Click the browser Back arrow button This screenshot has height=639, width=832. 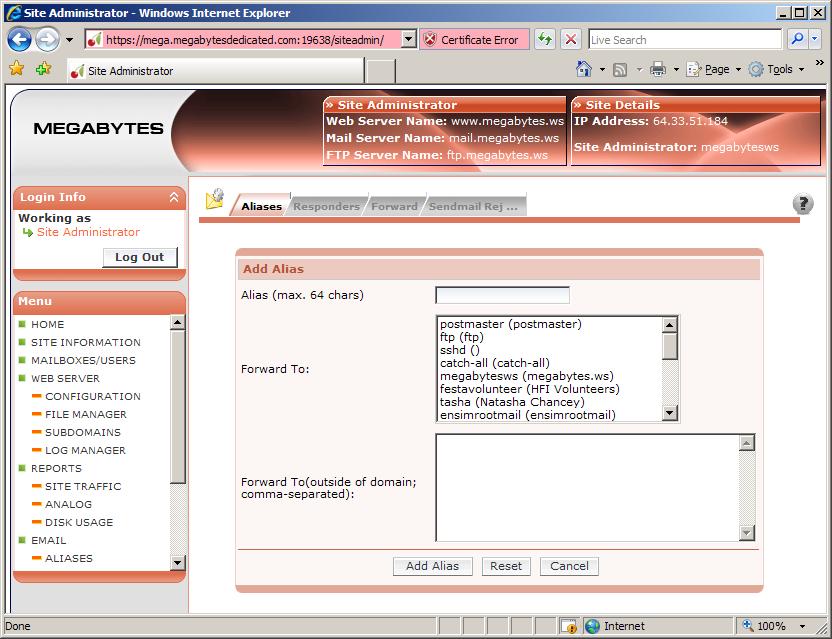click(x=20, y=40)
